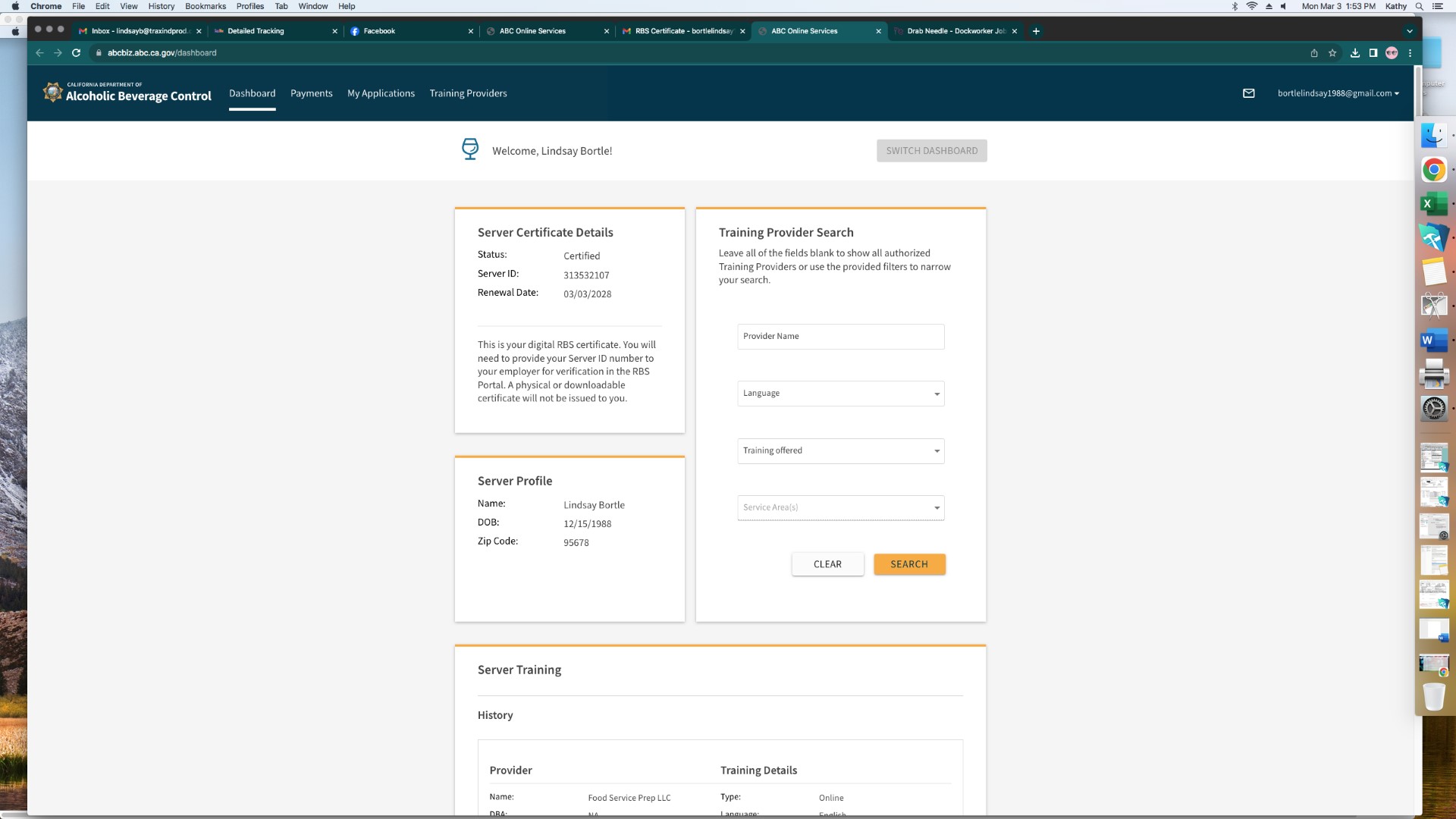Open the bortlelindsay1988 account menu
Screen dimensions: 1456x819
tap(1338, 93)
